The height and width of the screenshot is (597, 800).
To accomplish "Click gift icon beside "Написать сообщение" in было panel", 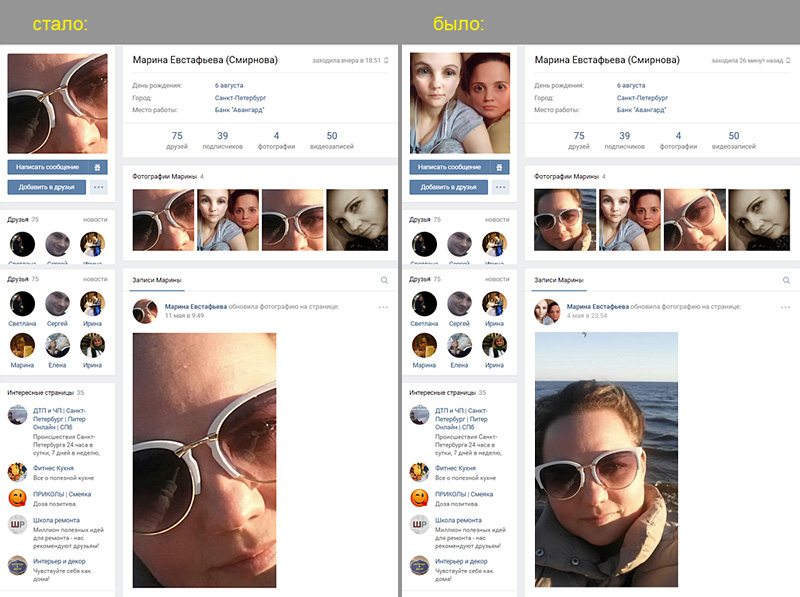I will click(499, 167).
